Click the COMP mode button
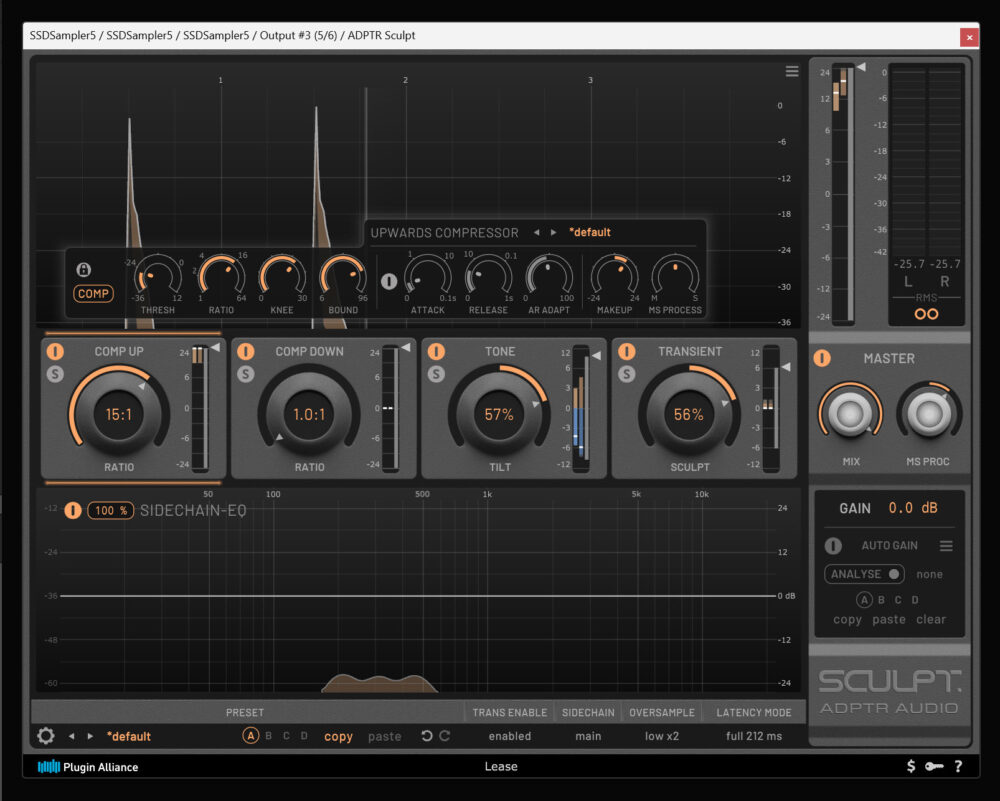This screenshot has width=1000, height=801. coord(93,293)
